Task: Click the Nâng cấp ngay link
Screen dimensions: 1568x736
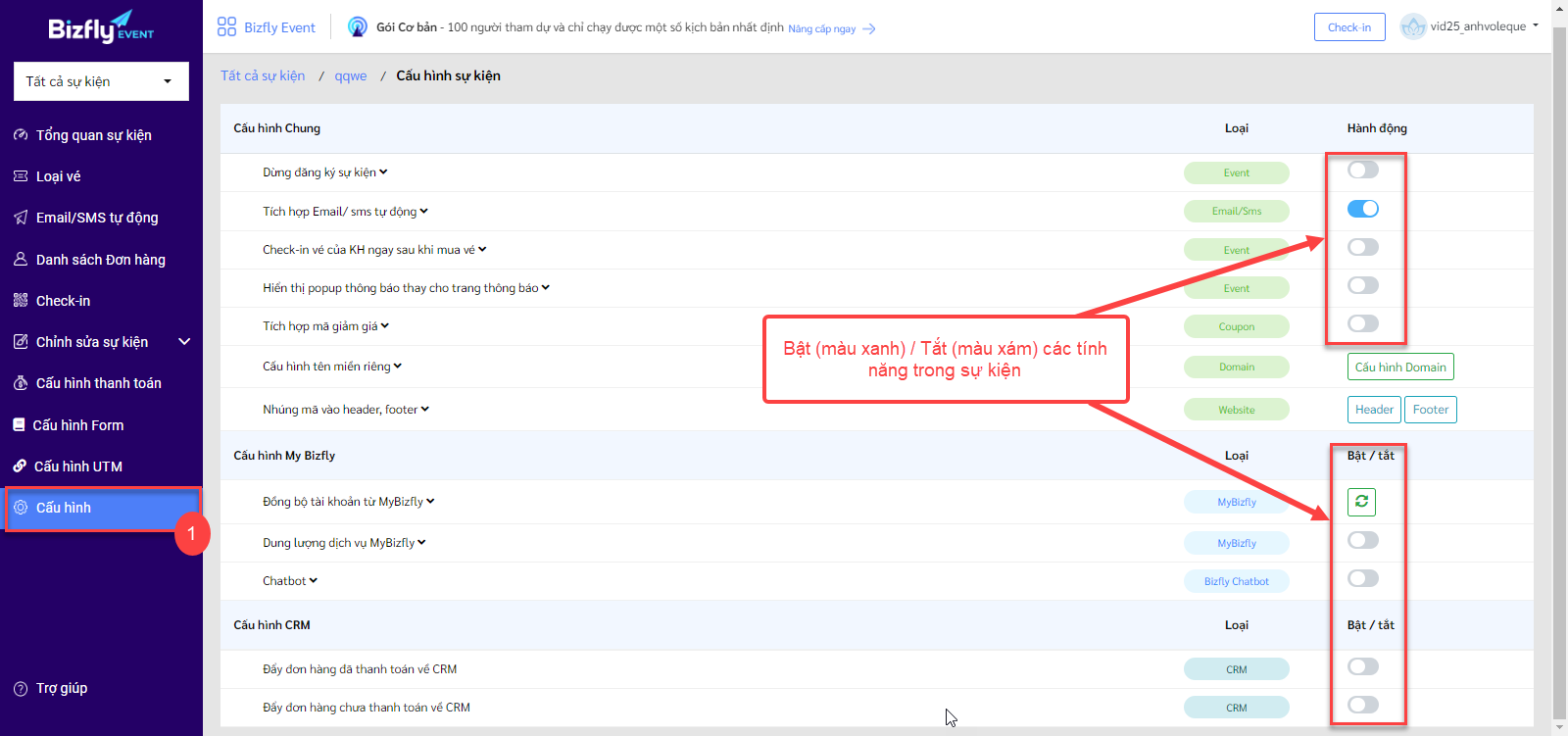Action: [x=822, y=29]
